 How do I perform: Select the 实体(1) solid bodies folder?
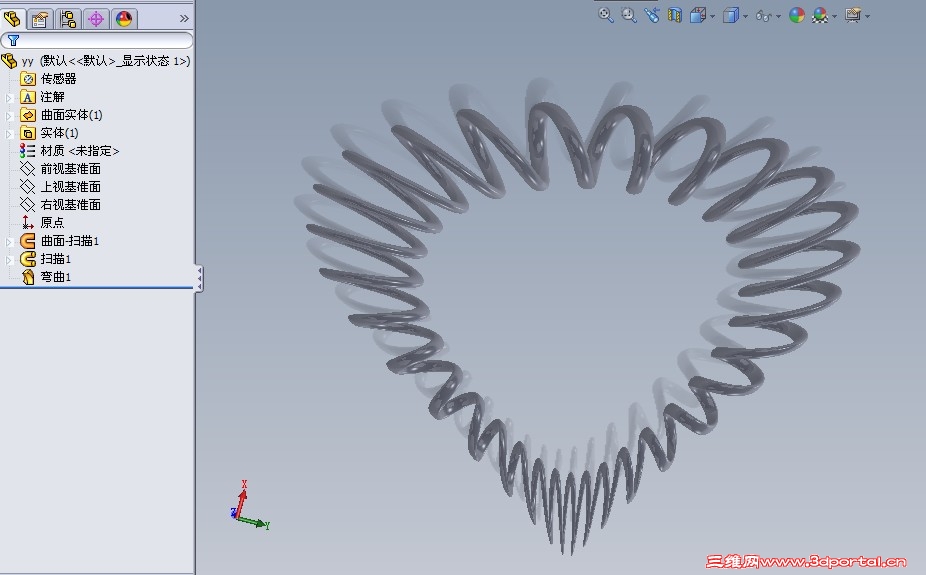(x=59, y=133)
